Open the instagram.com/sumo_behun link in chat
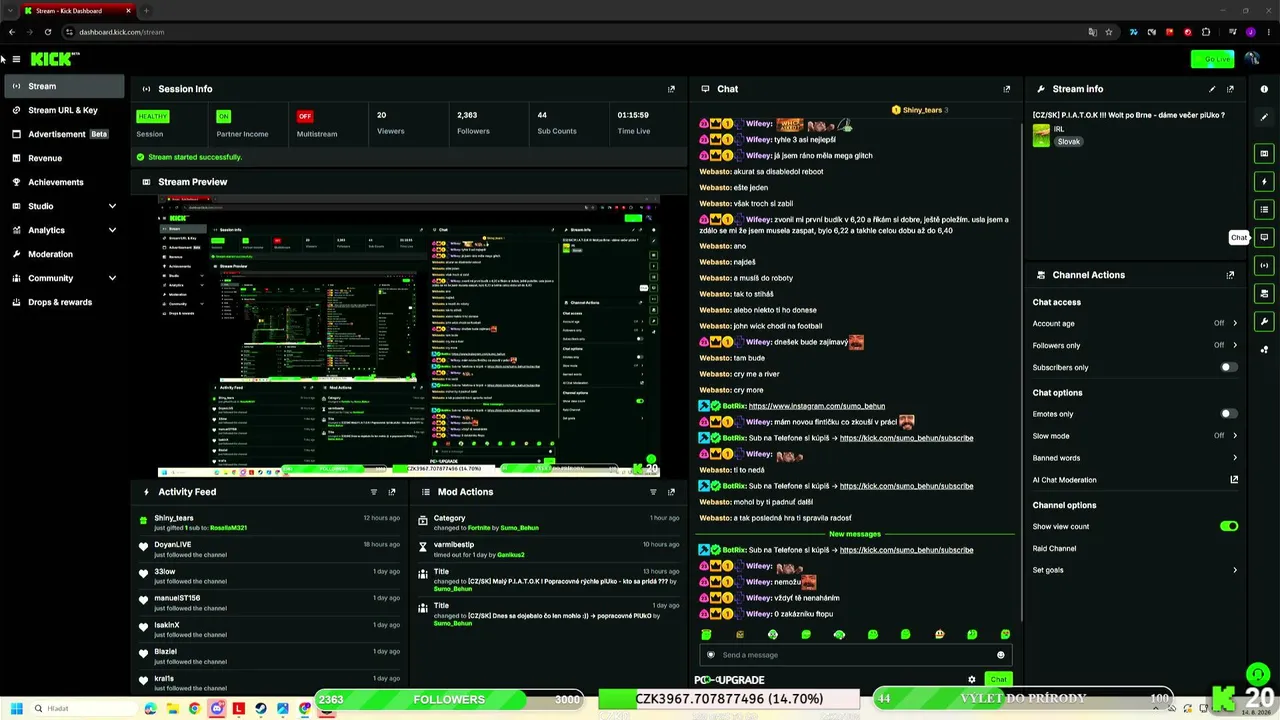The image size is (1280, 720). coord(817,406)
